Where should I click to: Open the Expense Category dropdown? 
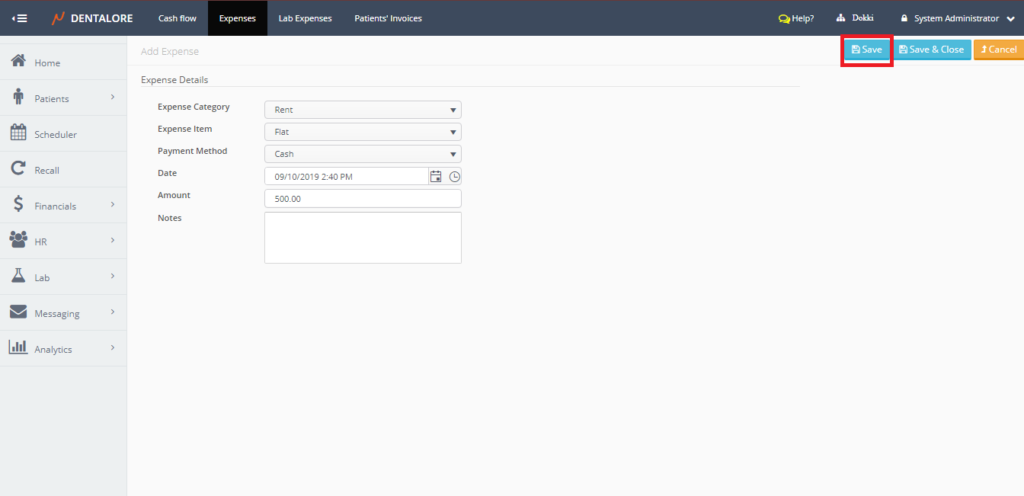point(362,110)
